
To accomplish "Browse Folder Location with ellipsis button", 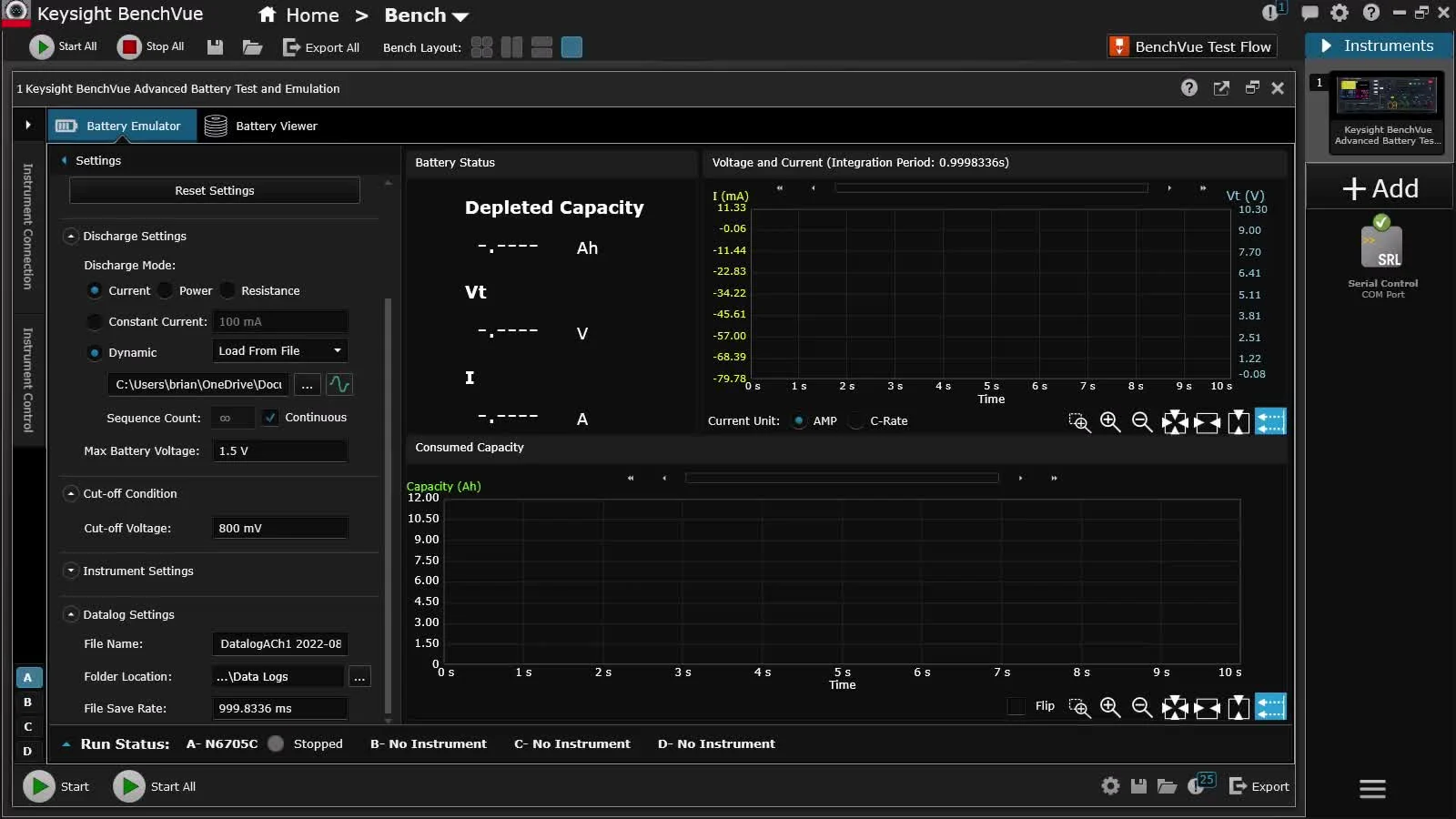I will pyautogui.click(x=359, y=676).
